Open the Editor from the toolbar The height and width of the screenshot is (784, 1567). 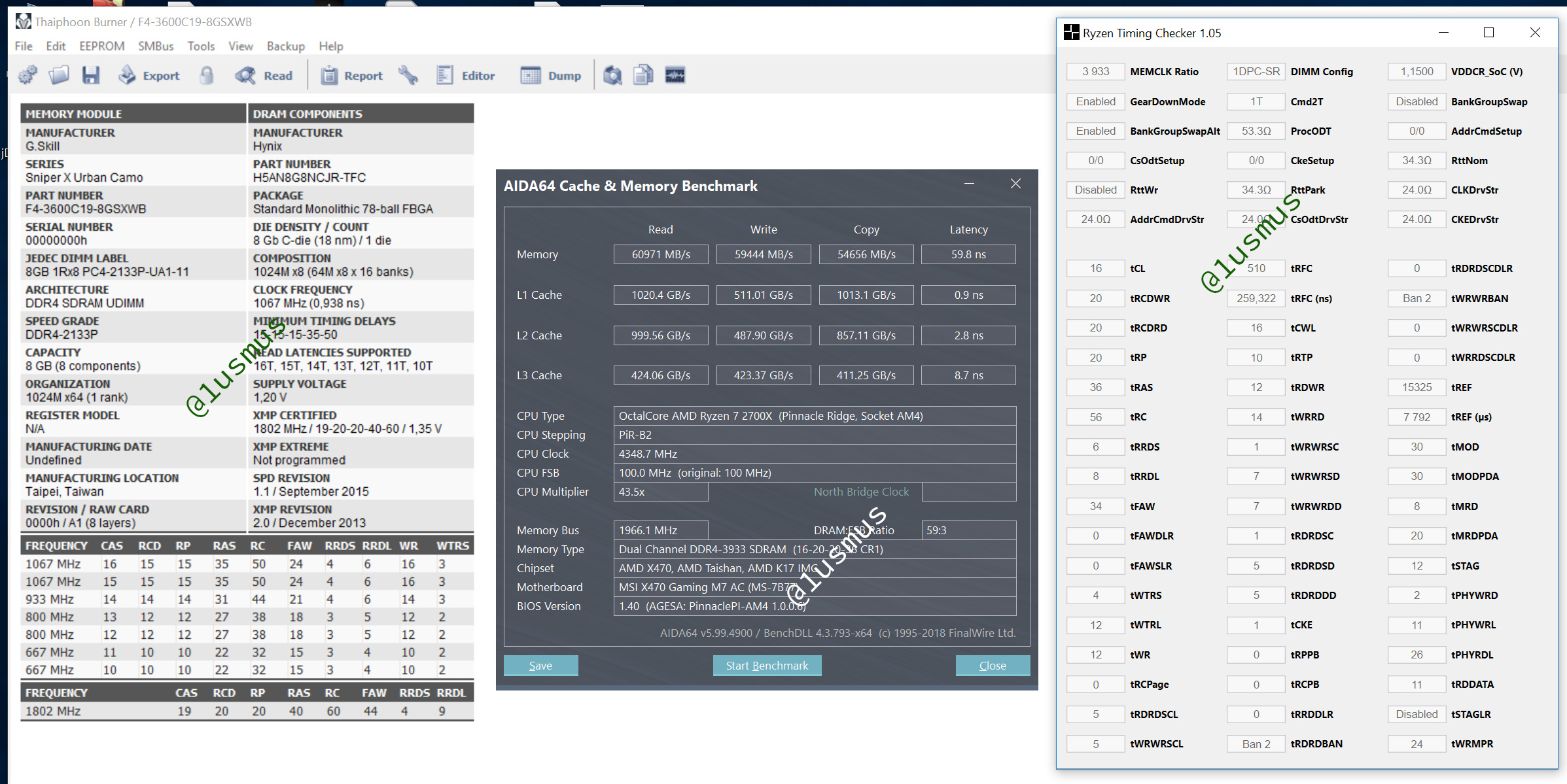click(x=465, y=75)
